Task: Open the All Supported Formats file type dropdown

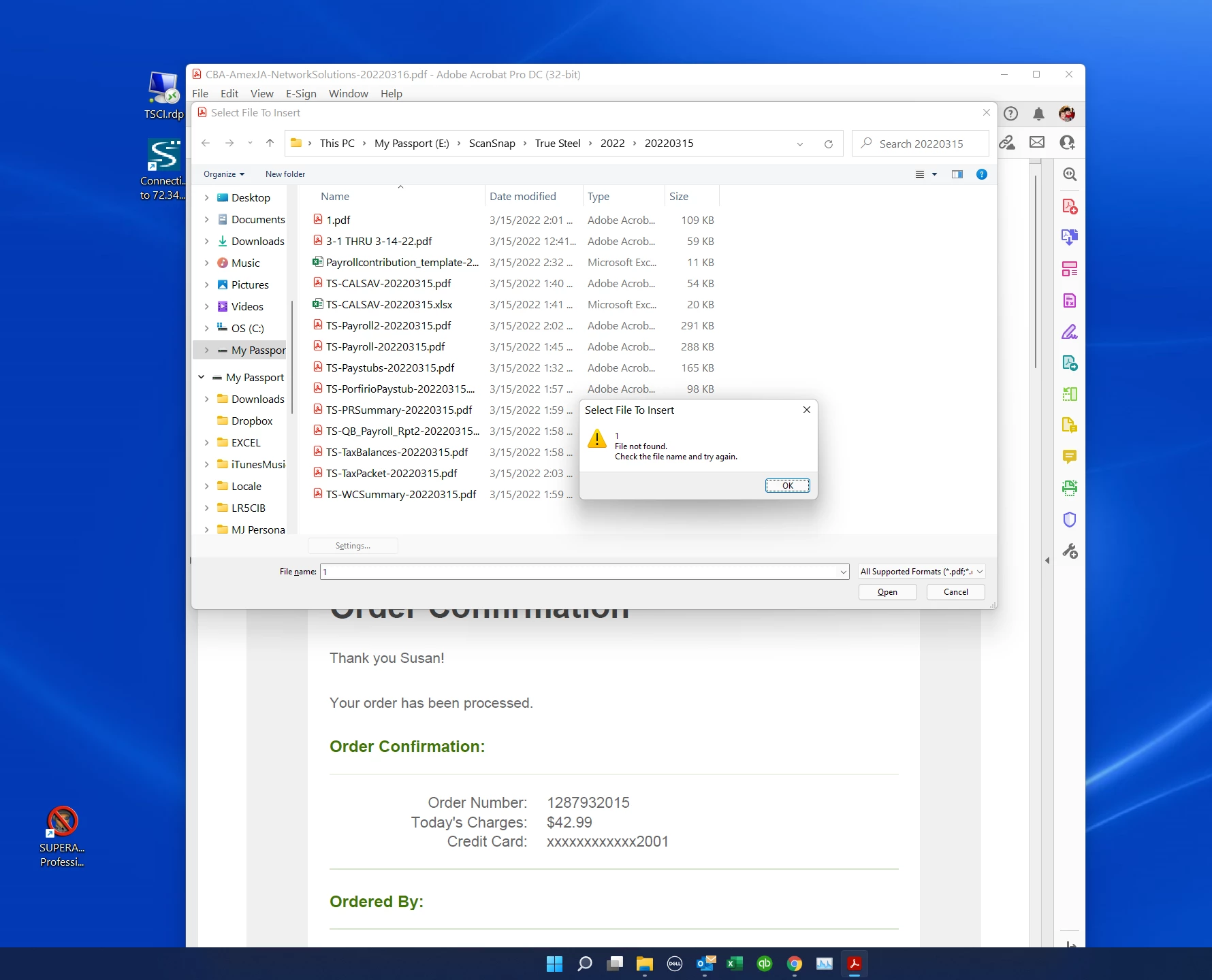Action: [921, 572]
